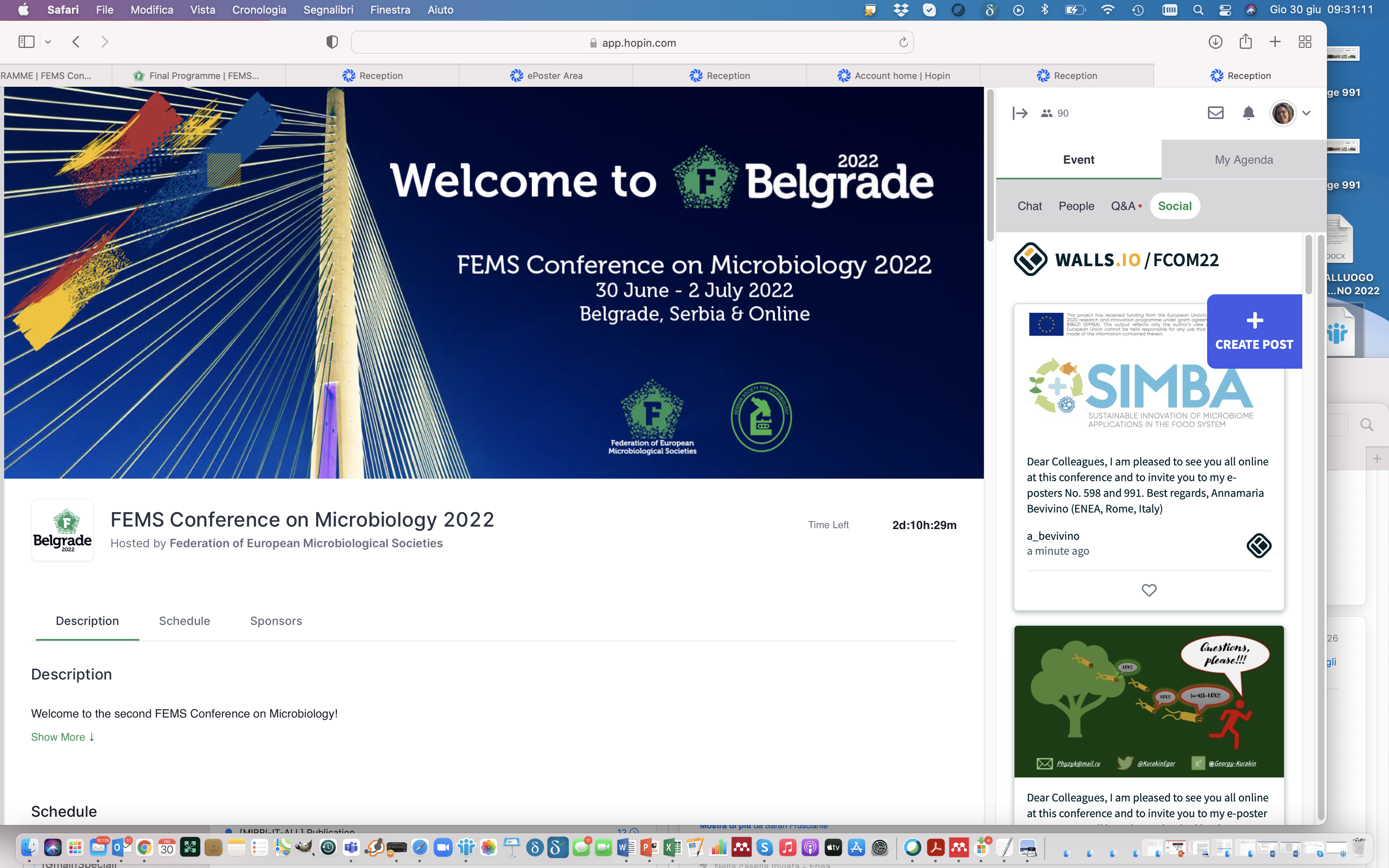Open the Dropbox menu bar icon
This screenshot has height=868, width=1389.
901,10
